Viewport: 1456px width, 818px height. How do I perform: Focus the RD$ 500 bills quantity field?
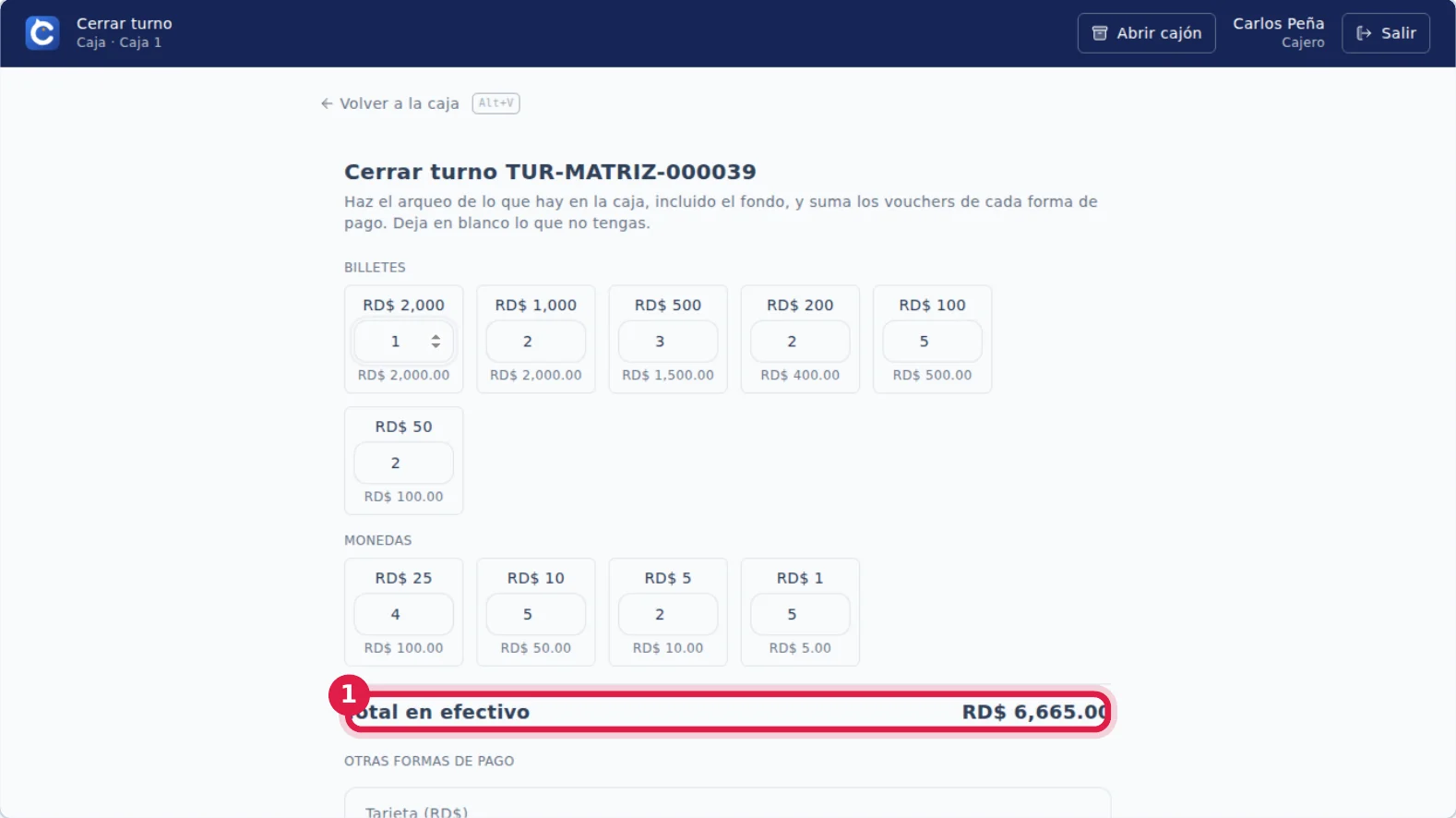[x=667, y=342]
